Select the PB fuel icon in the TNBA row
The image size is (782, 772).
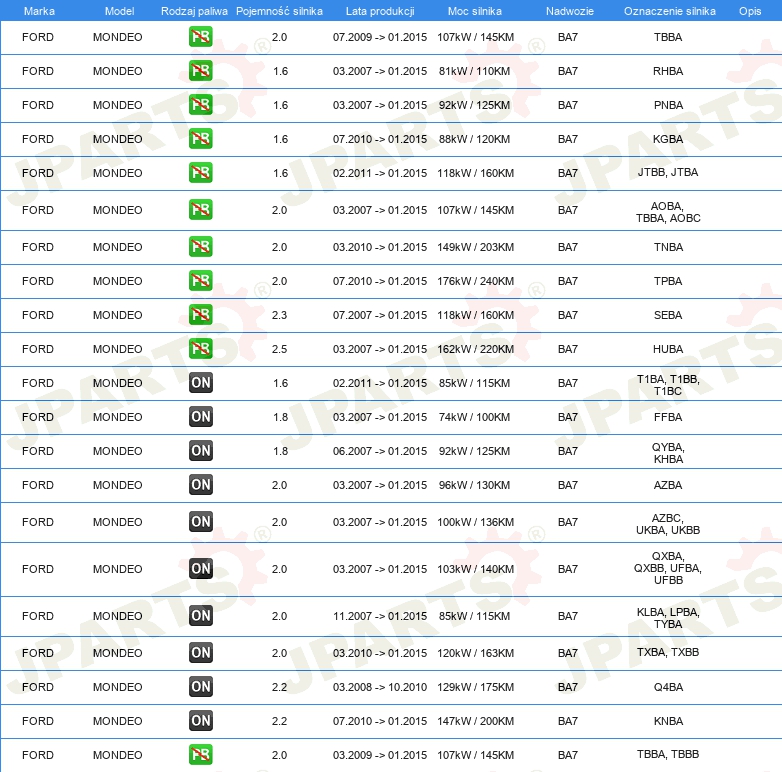(201, 247)
